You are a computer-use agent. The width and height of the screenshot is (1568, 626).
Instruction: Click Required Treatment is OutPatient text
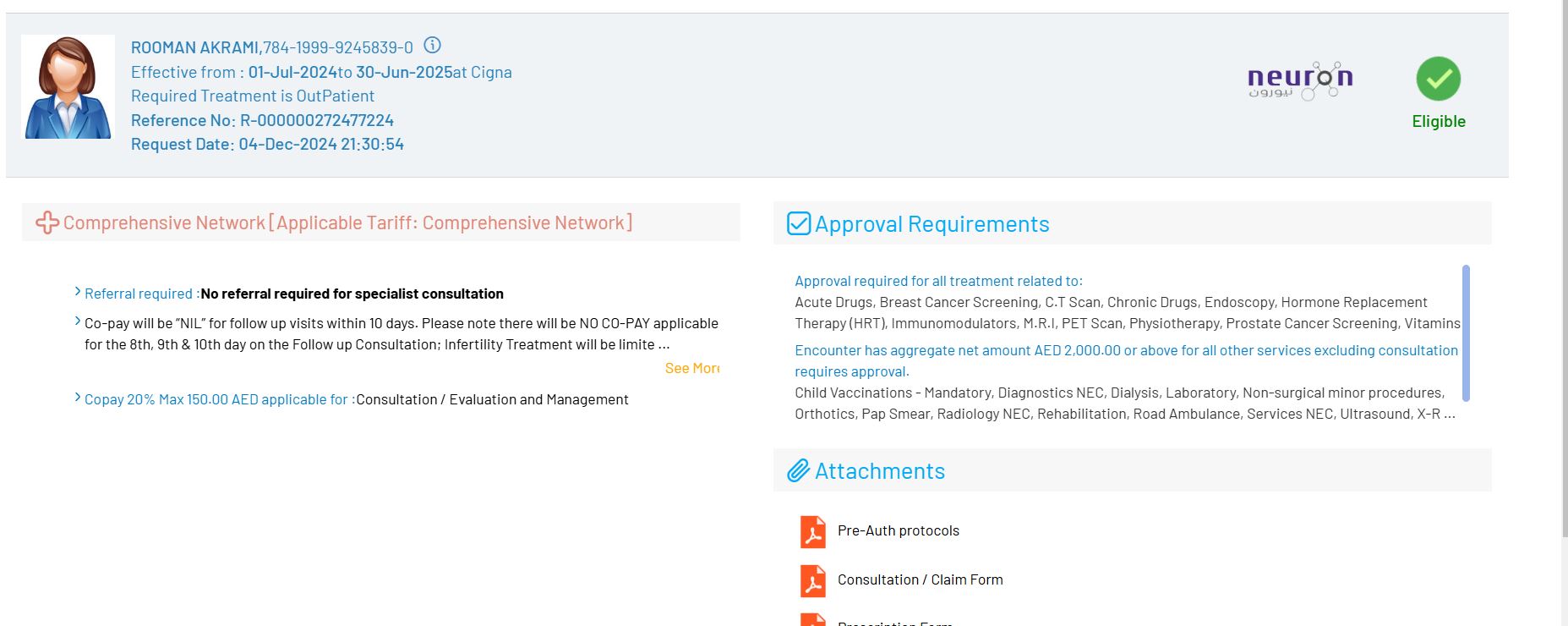[x=253, y=96]
